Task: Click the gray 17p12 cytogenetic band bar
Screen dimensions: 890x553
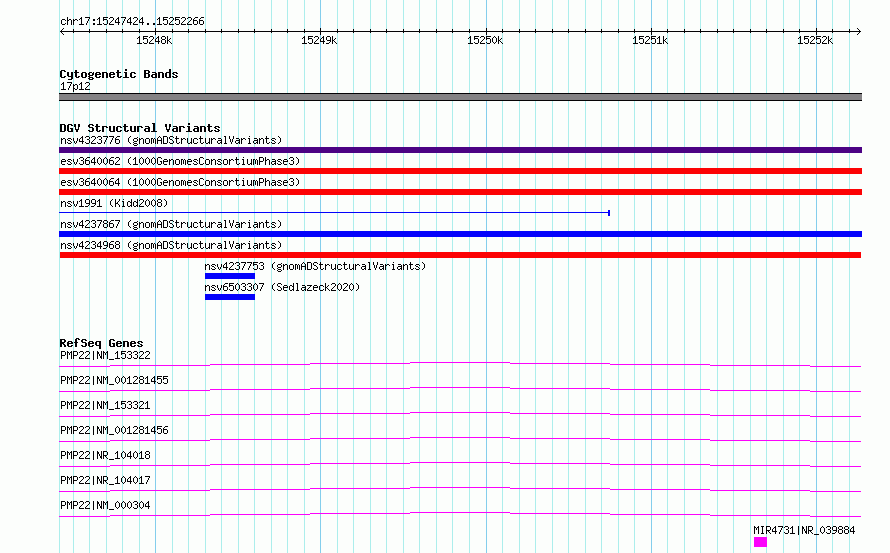Action: click(x=460, y=97)
